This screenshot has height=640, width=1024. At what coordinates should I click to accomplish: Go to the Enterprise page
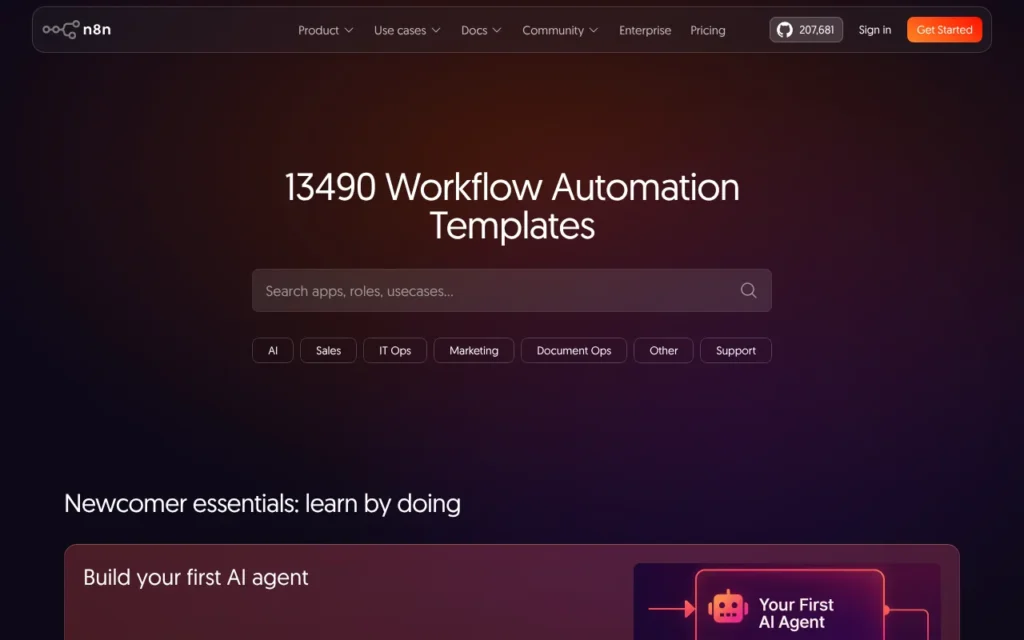(645, 30)
